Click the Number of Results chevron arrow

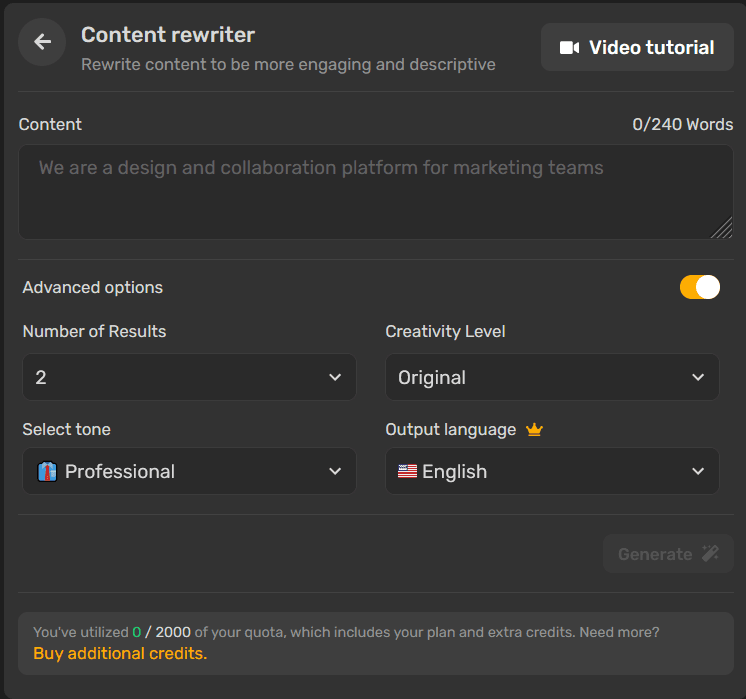(x=334, y=377)
